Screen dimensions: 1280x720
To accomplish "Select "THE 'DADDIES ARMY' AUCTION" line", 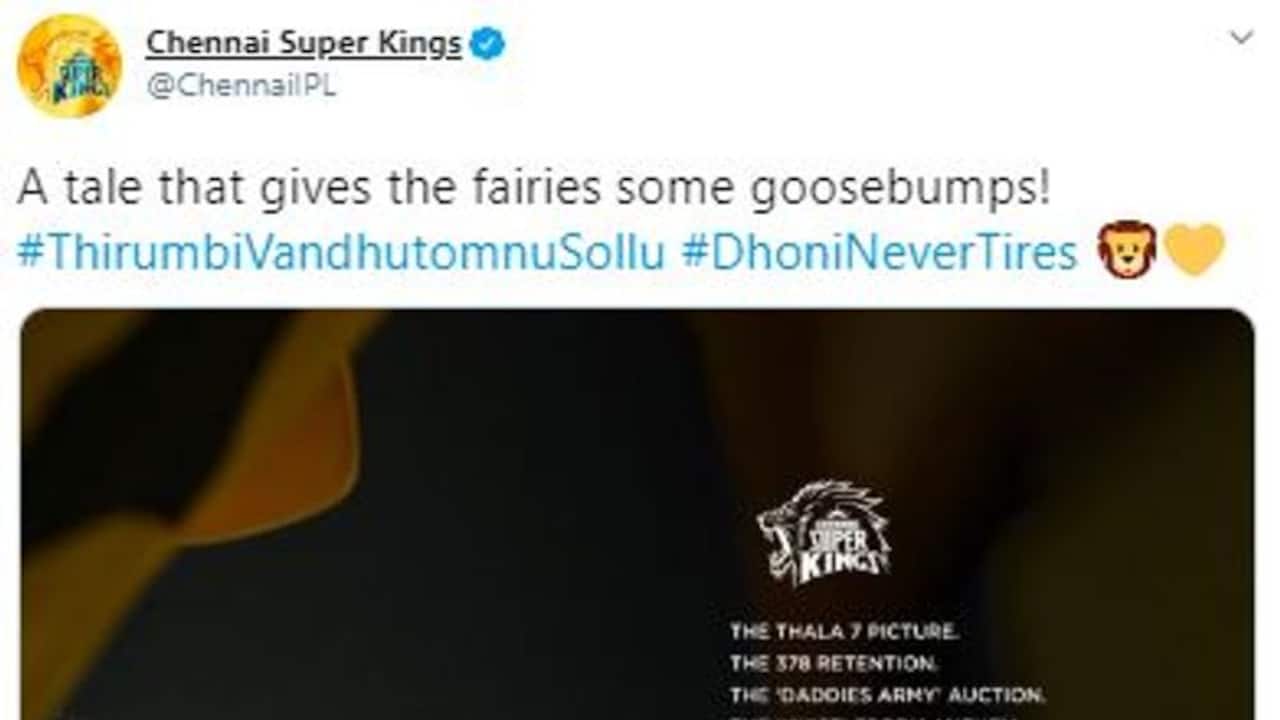I will click(887, 692).
